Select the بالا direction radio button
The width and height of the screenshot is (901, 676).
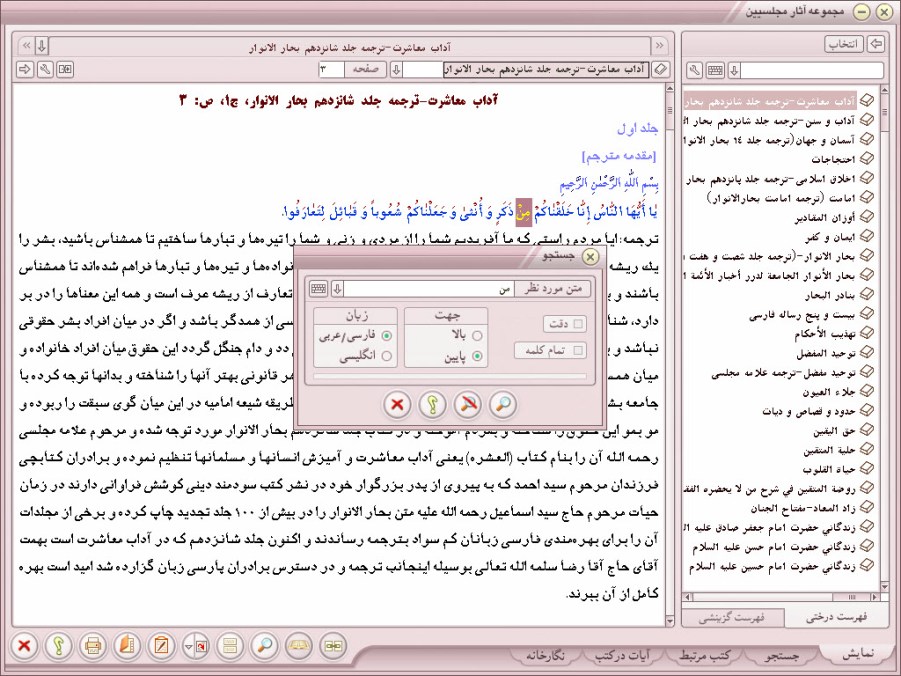pyautogui.click(x=477, y=335)
